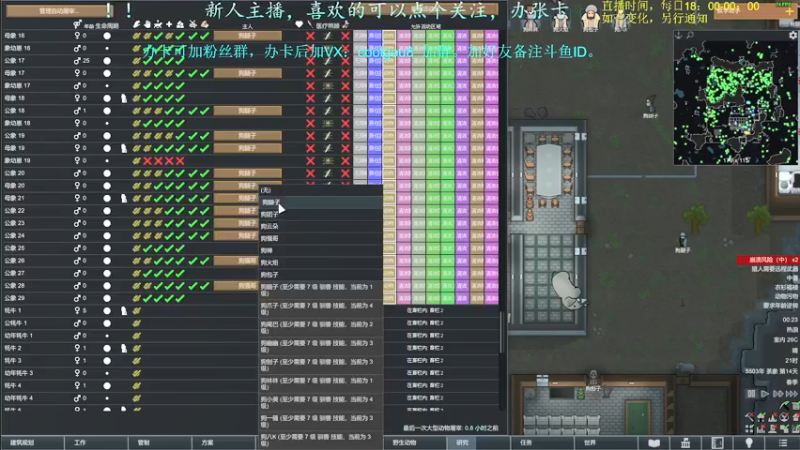
Task: Click the plus-sign training column header
Action: 169,24
